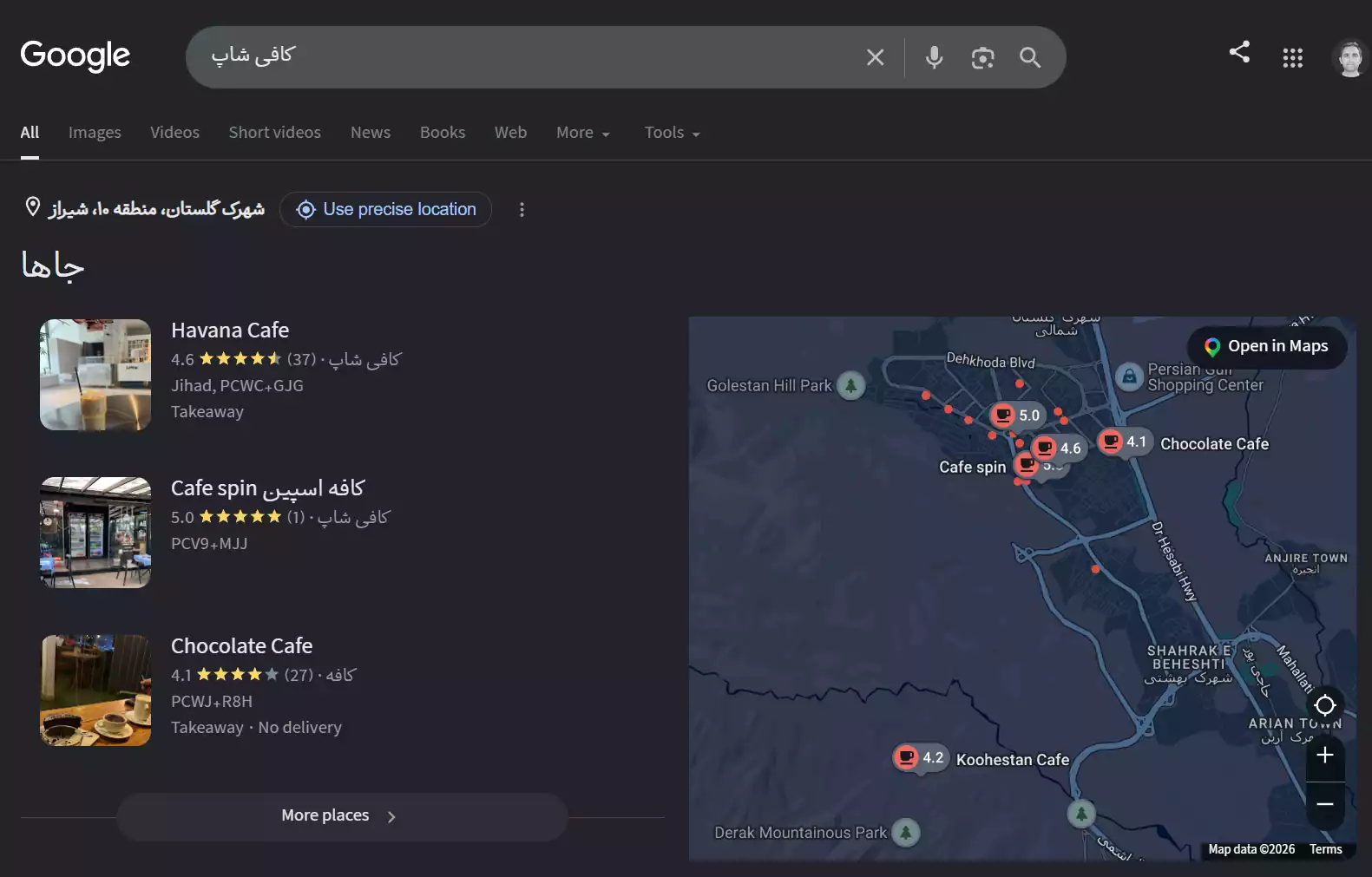Image resolution: width=1372 pixels, height=877 pixels.
Task: Go to the News tab
Action: (371, 133)
